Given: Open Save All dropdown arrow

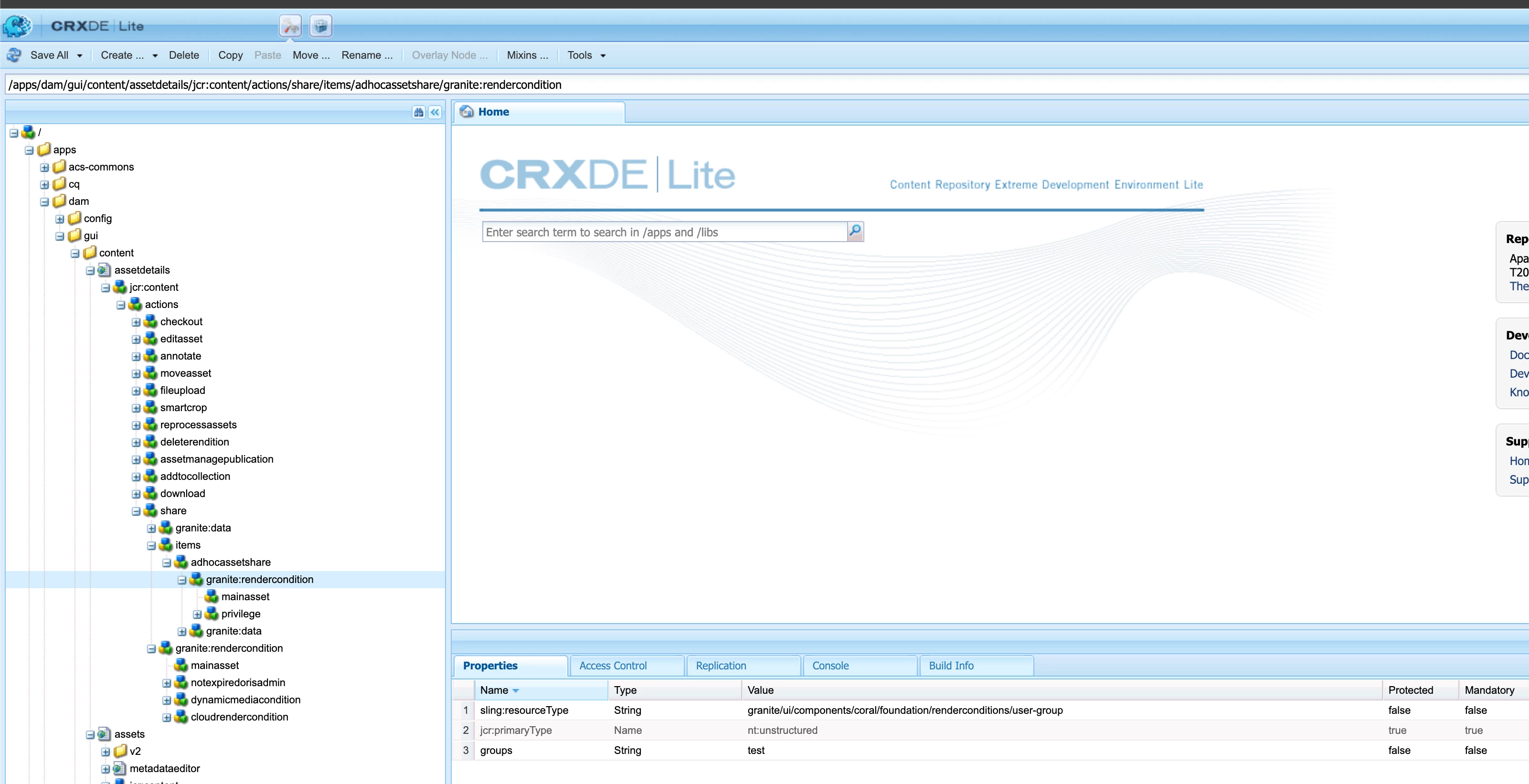Looking at the screenshot, I should pos(80,56).
